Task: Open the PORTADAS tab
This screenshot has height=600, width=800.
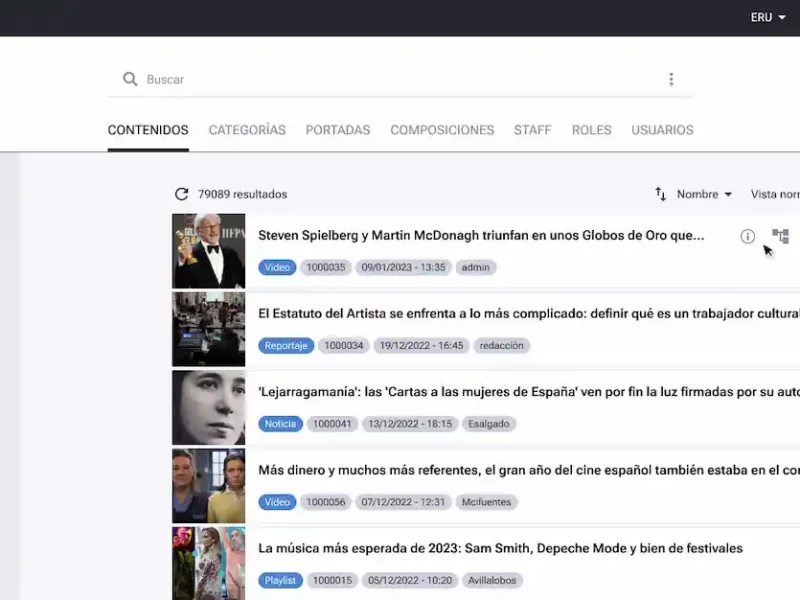Action: click(x=338, y=130)
